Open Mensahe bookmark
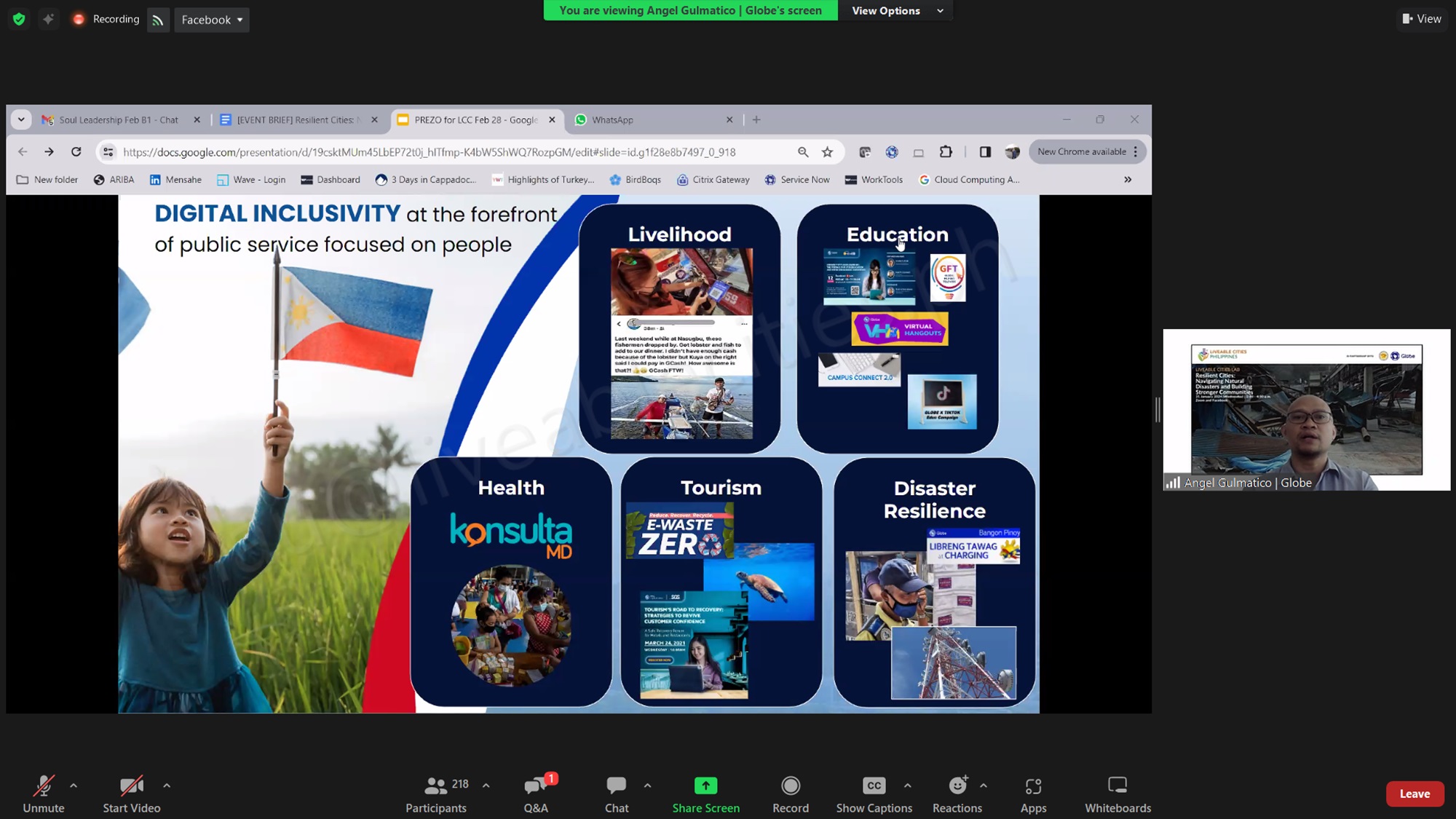Image resolution: width=1456 pixels, height=819 pixels. [x=175, y=180]
